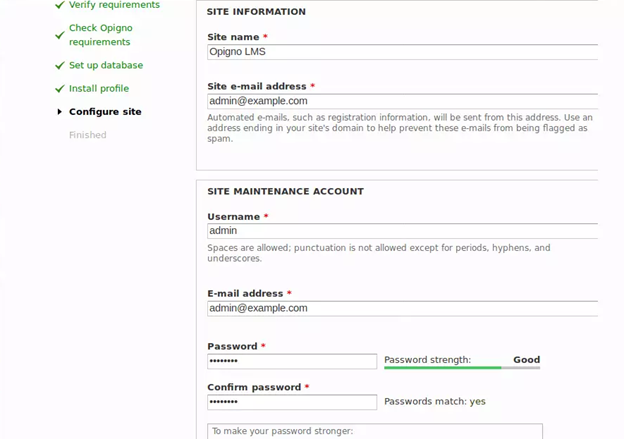Select the Check Opigno requirements step
Screen dimensions: 624x439
tap(100, 35)
